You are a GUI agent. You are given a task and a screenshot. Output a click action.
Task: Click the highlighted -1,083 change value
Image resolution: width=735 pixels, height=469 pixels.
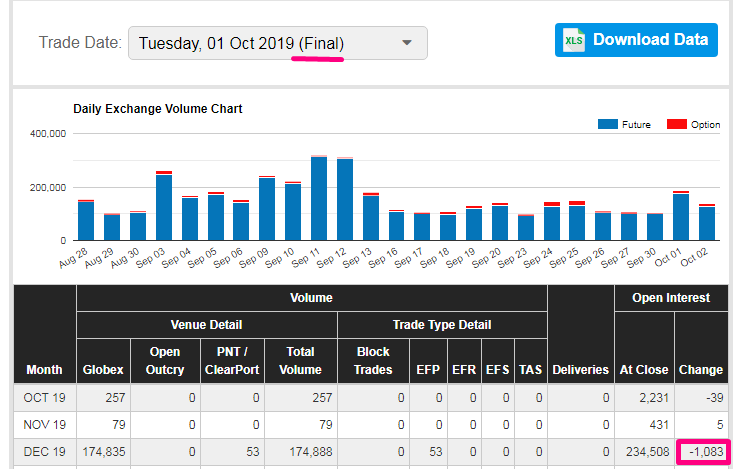[x=701, y=451]
